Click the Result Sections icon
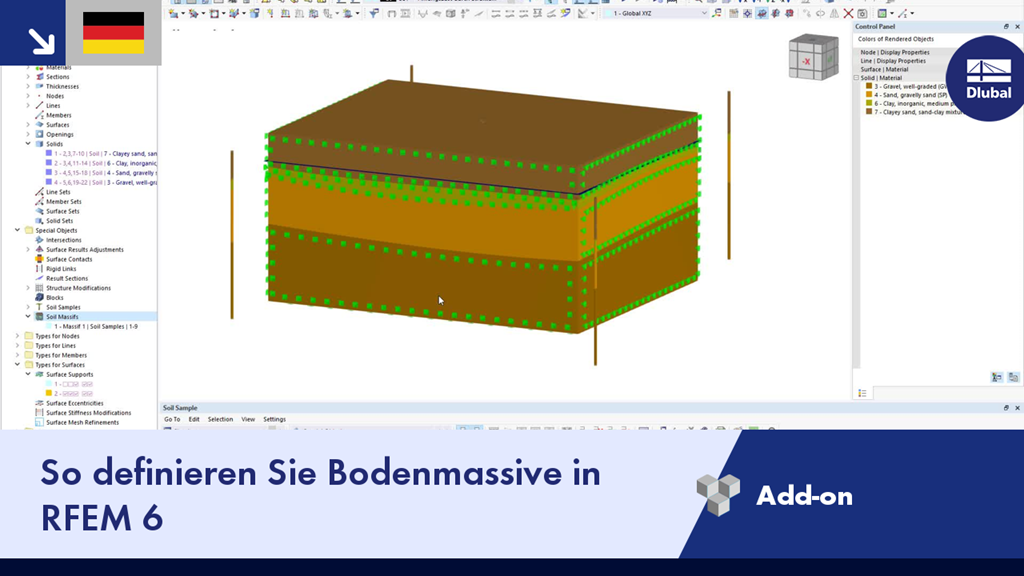Image resolution: width=1024 pixels, height=576 pixels. (39, 278)
